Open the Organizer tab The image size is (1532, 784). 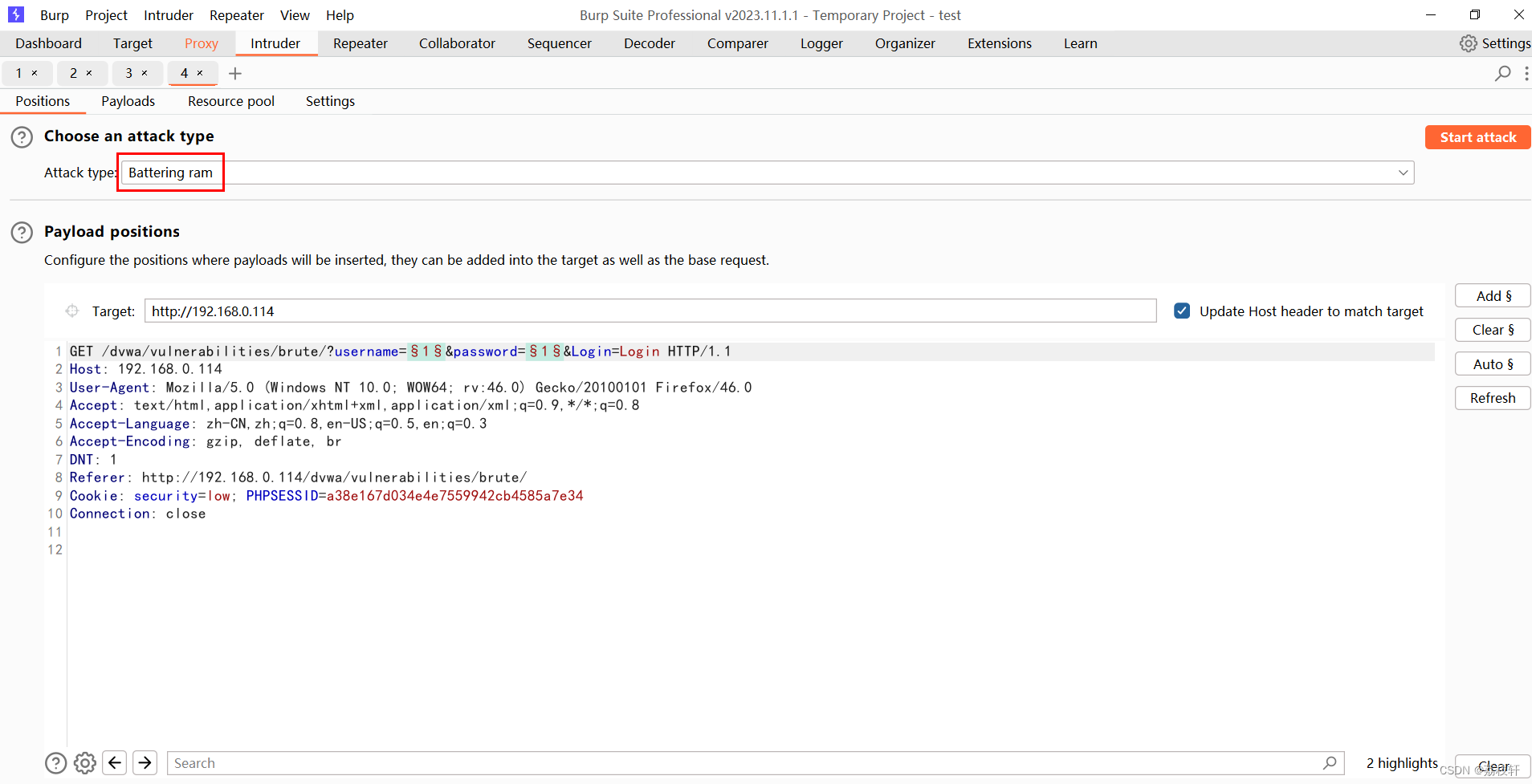pyautogui.click(x=905, y=43)
